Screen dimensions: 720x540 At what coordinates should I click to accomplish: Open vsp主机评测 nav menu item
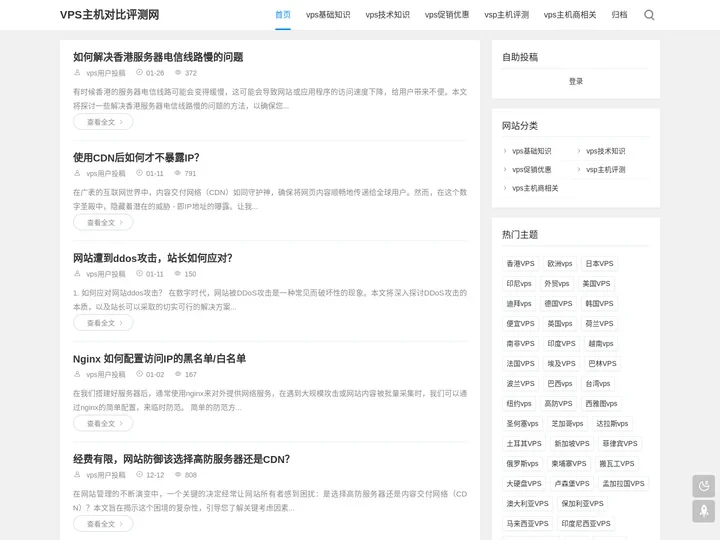pyautogui.click(x=506, y=15)
